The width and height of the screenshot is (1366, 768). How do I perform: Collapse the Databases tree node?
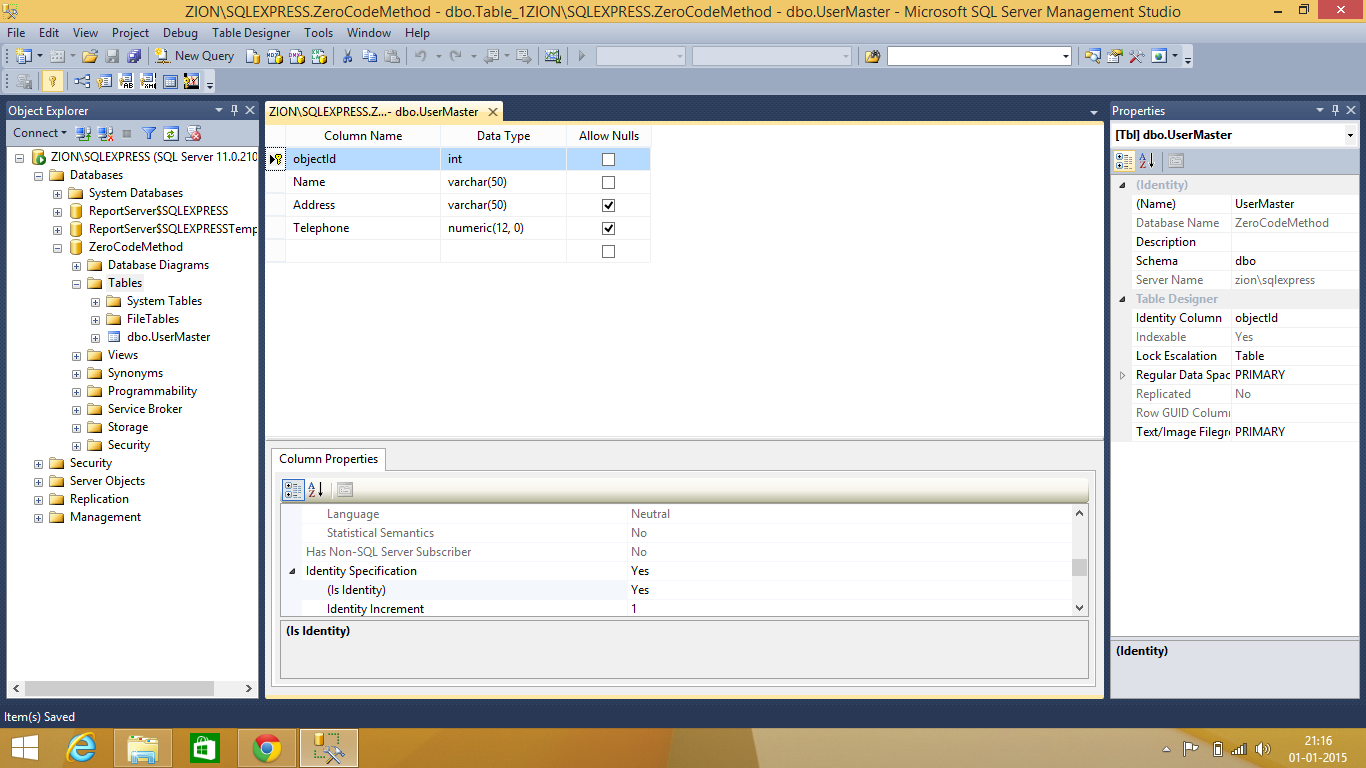coord(39,175)
